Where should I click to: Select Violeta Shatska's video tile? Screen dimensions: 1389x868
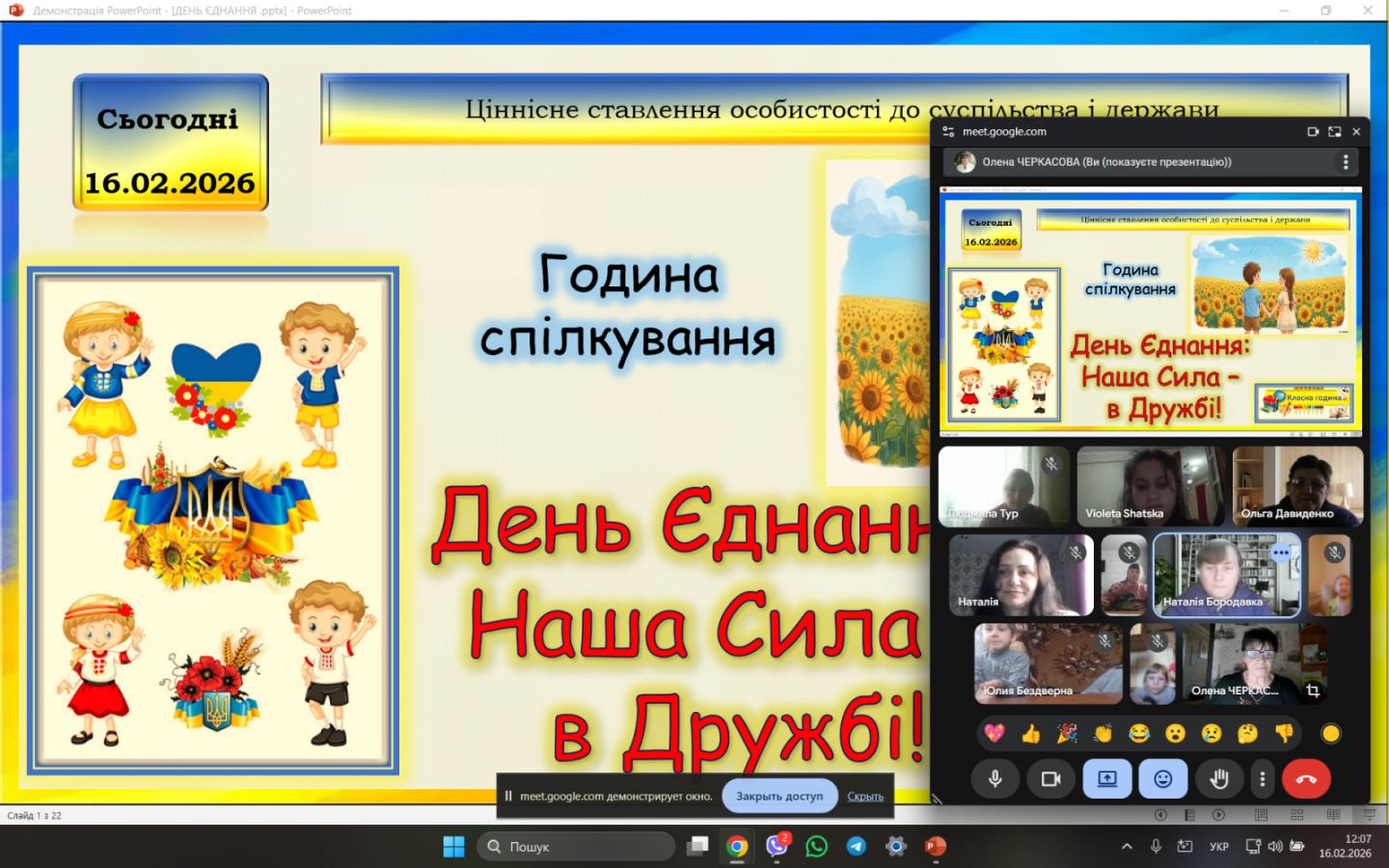1150,485
